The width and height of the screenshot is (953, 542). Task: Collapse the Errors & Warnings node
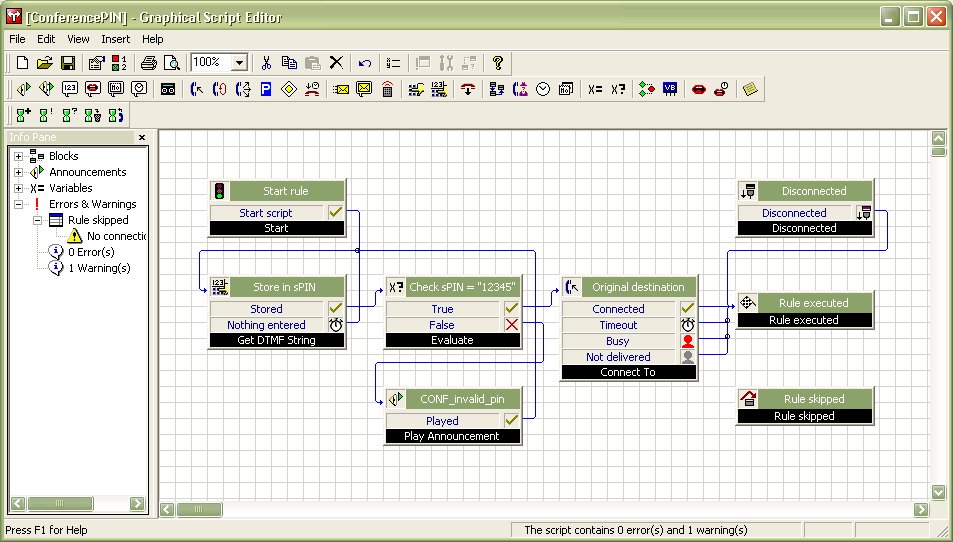[18, 204]
